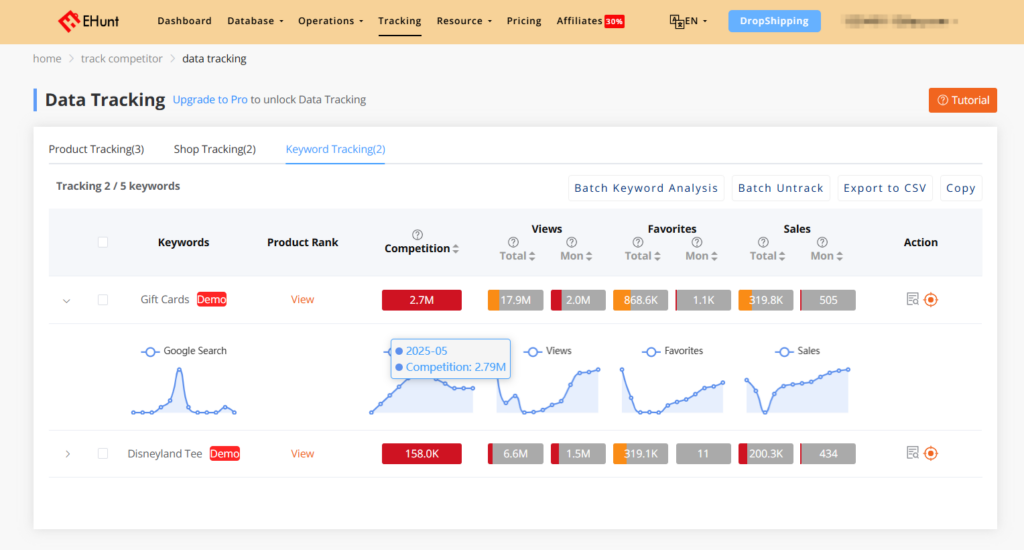Open the Database dropdown menu
1024x550 pixels.
[x=255, y=21]
